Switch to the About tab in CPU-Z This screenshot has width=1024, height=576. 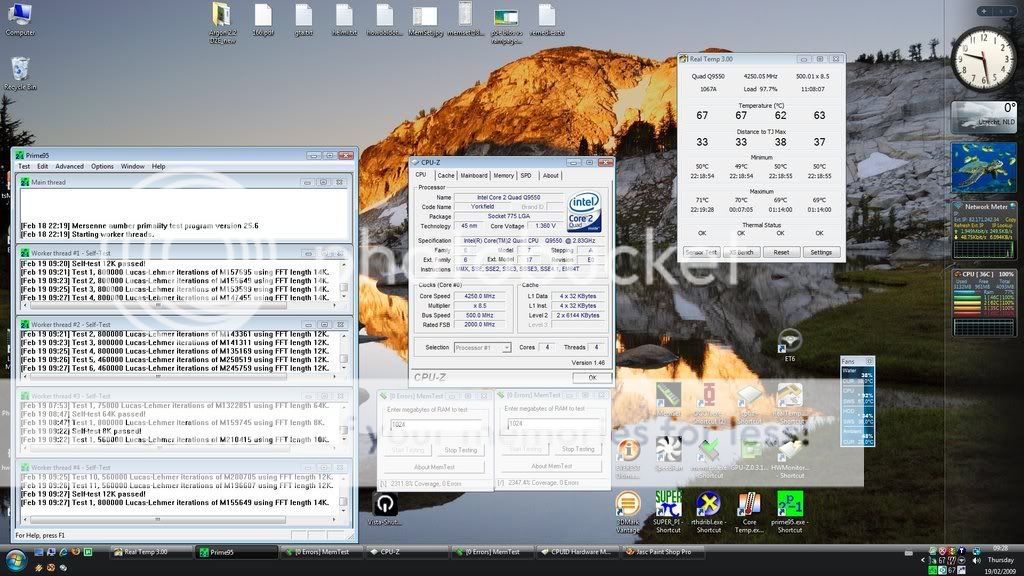551,176
